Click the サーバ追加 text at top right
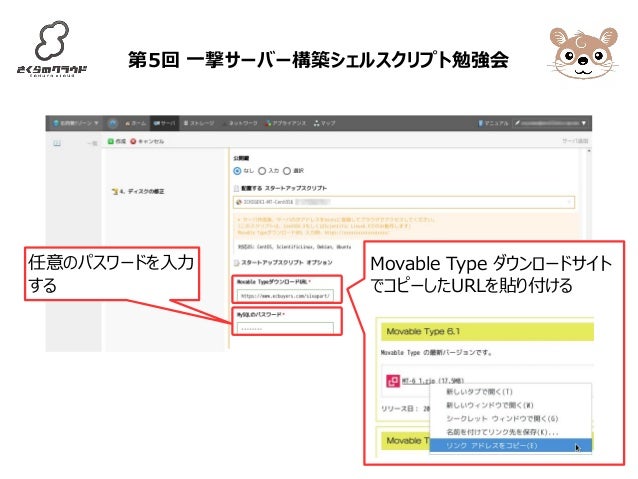The width and height of the screenshot is (638, 479). [575, 141]
